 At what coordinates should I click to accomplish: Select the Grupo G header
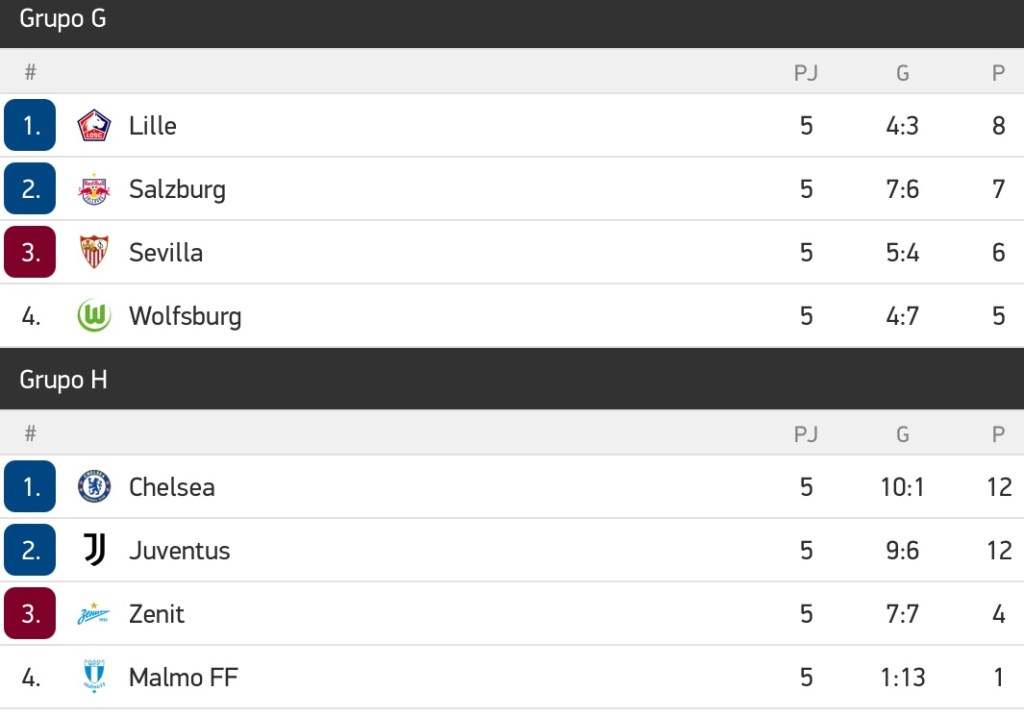pos(63,19)
